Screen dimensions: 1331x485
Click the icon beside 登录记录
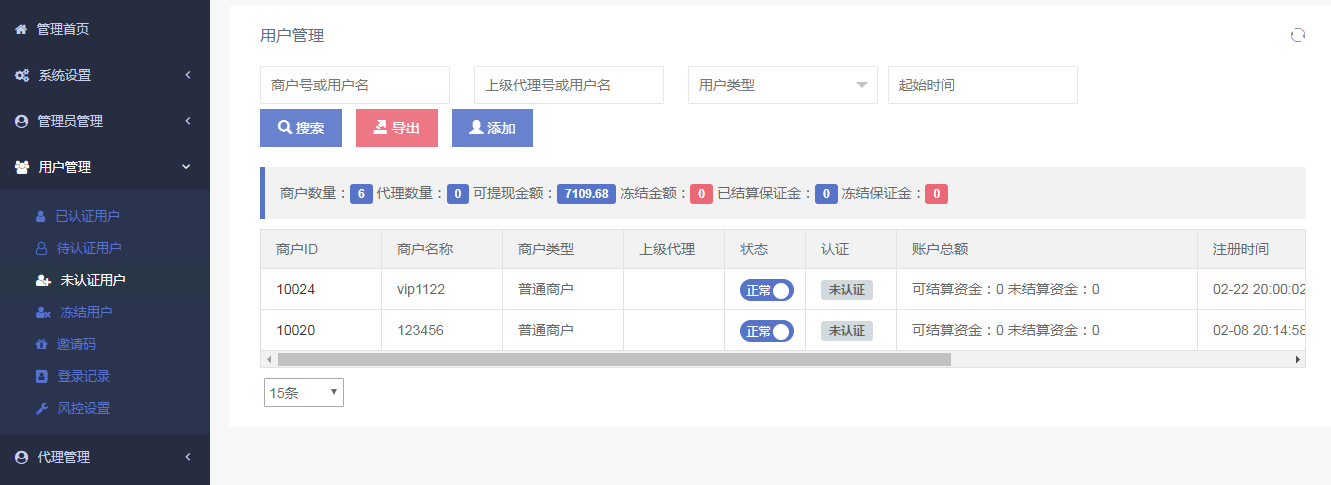(41, 376)
